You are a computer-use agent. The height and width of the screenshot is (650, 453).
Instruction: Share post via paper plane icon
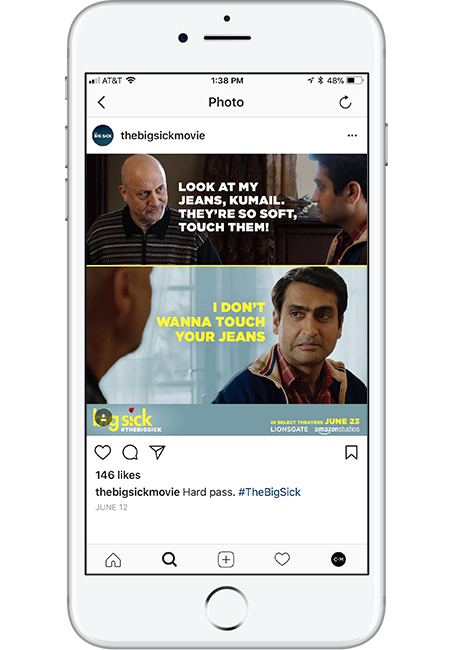(x=157, y=452)
